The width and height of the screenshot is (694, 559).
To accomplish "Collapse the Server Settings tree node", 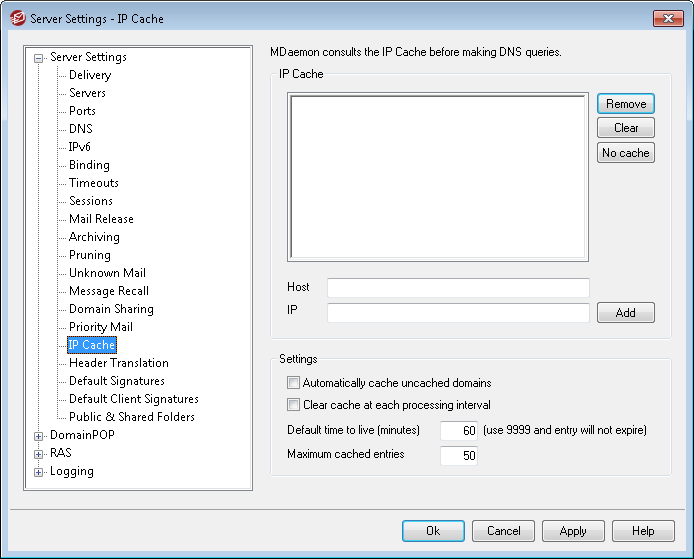I will tap(39, 58).
